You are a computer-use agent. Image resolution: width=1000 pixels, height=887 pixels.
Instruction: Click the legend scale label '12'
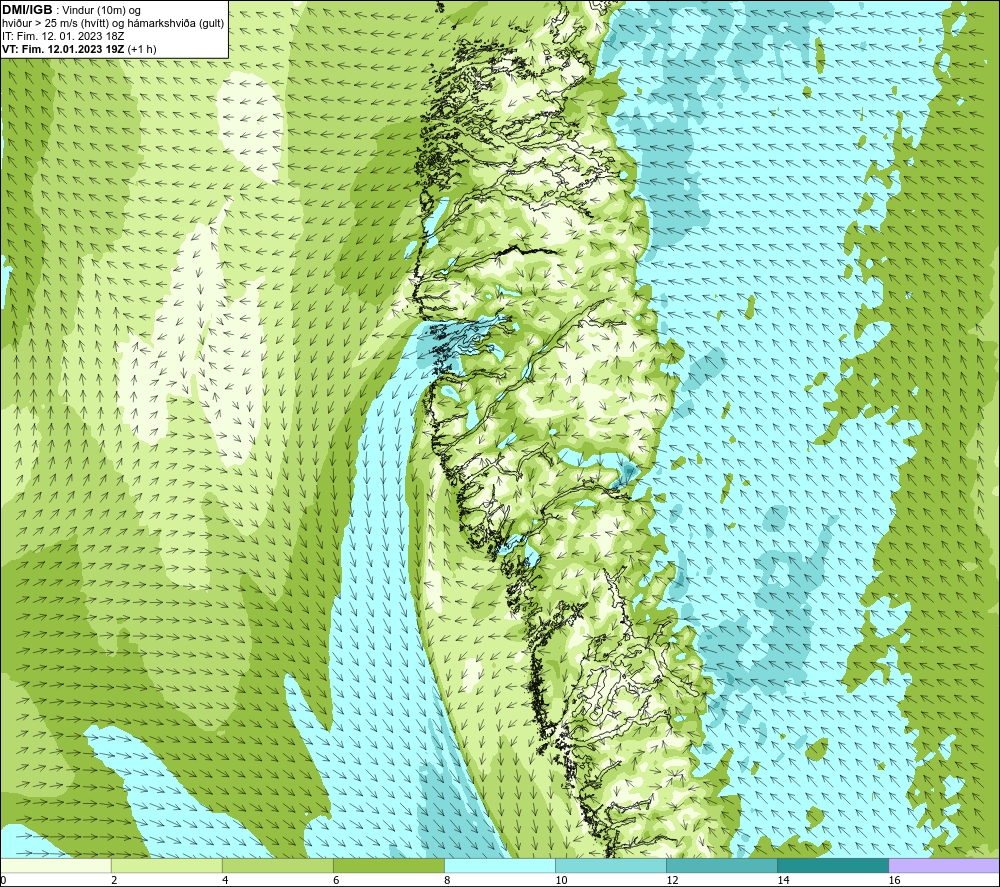672,881
